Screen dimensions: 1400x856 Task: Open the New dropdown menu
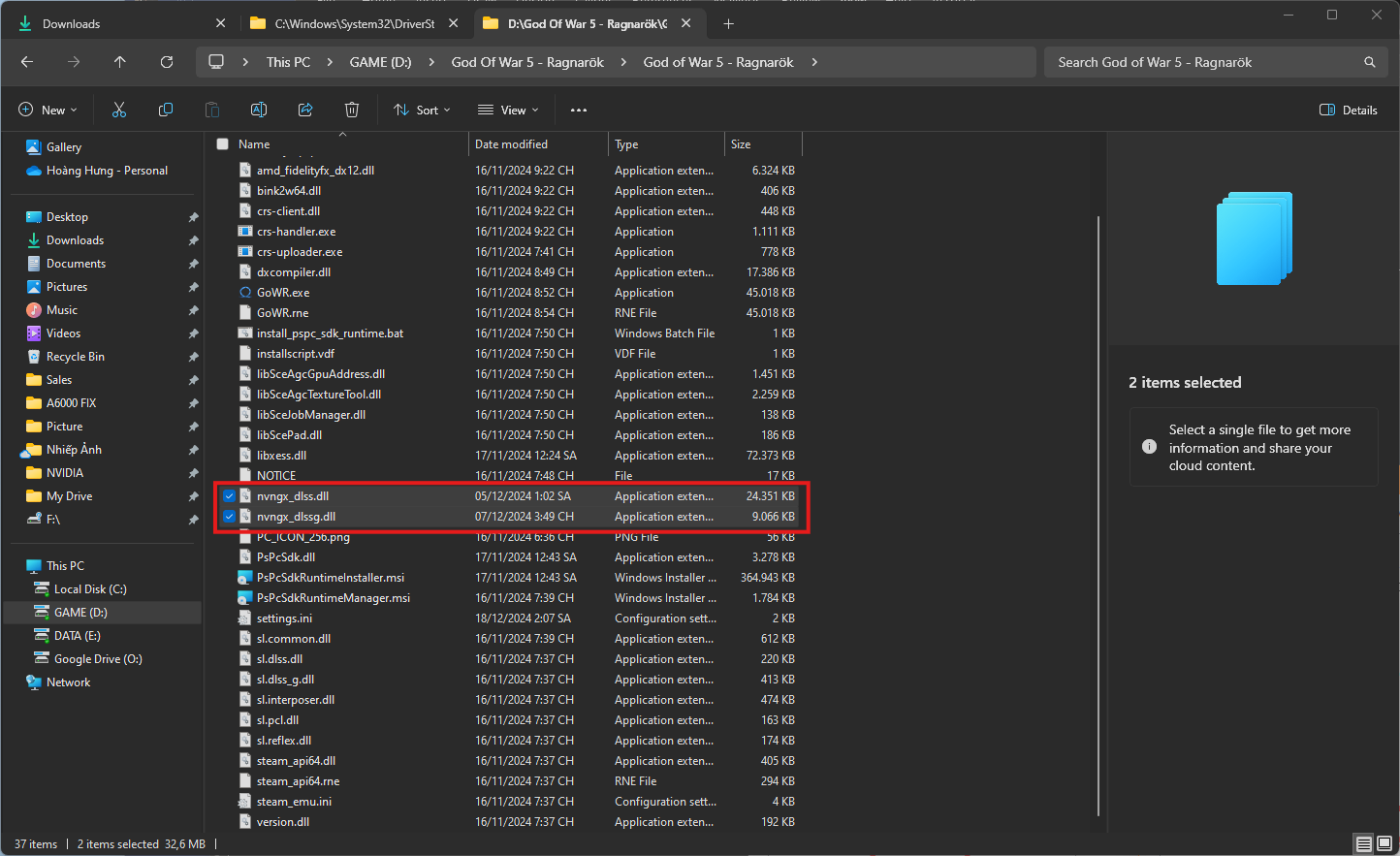(48, 110)
